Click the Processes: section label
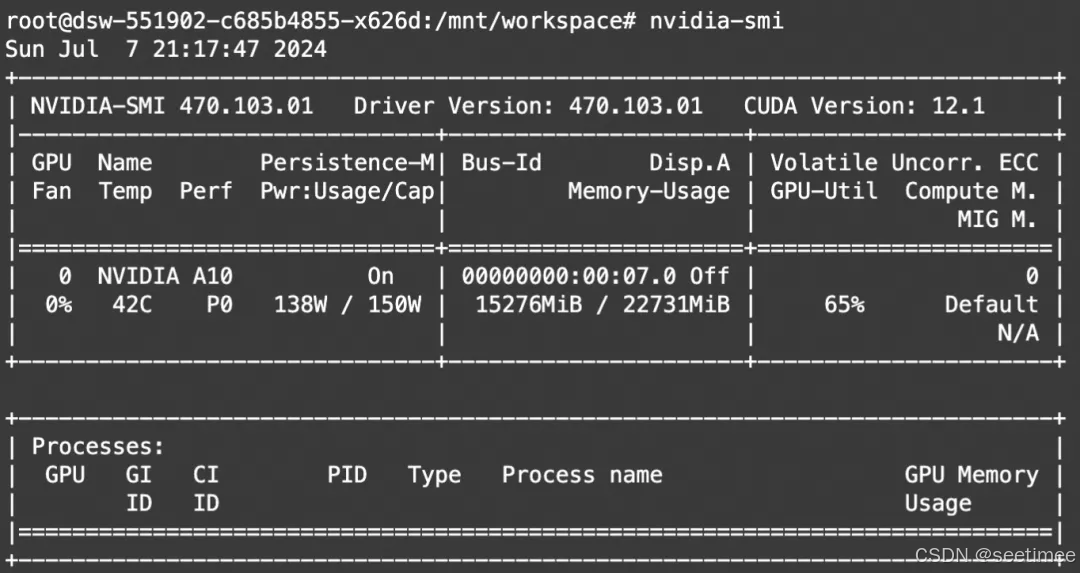1080x573 pixels. 98,447
